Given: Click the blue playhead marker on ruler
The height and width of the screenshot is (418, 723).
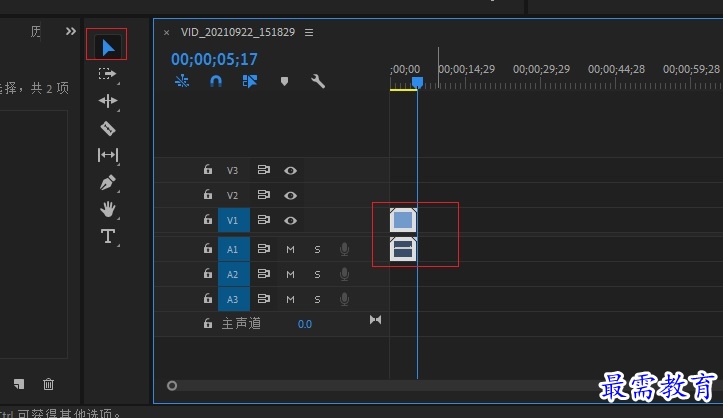Looking at the screenshot, I should [x=417, y=82].
